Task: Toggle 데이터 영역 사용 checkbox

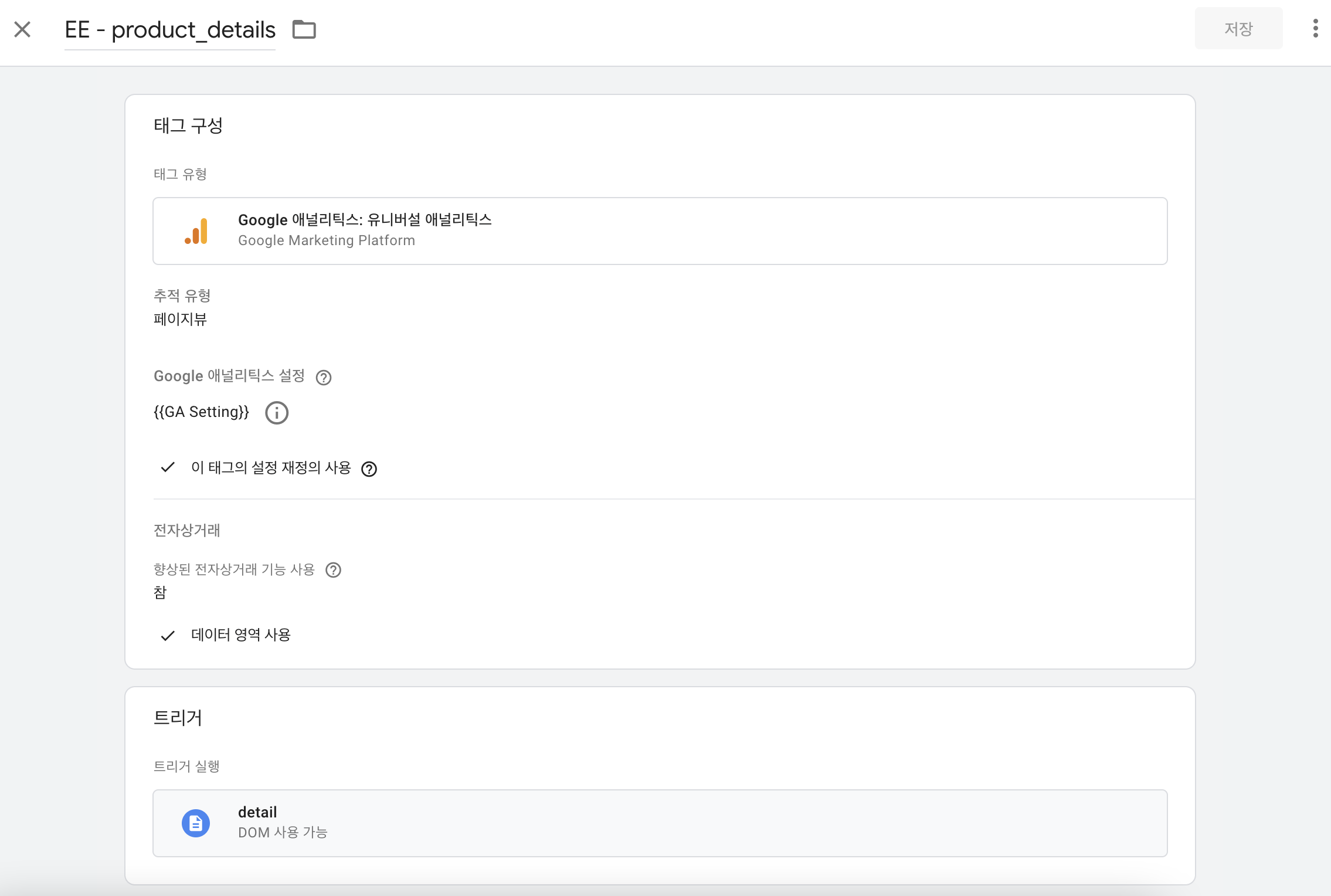Action: coord(168,635)
